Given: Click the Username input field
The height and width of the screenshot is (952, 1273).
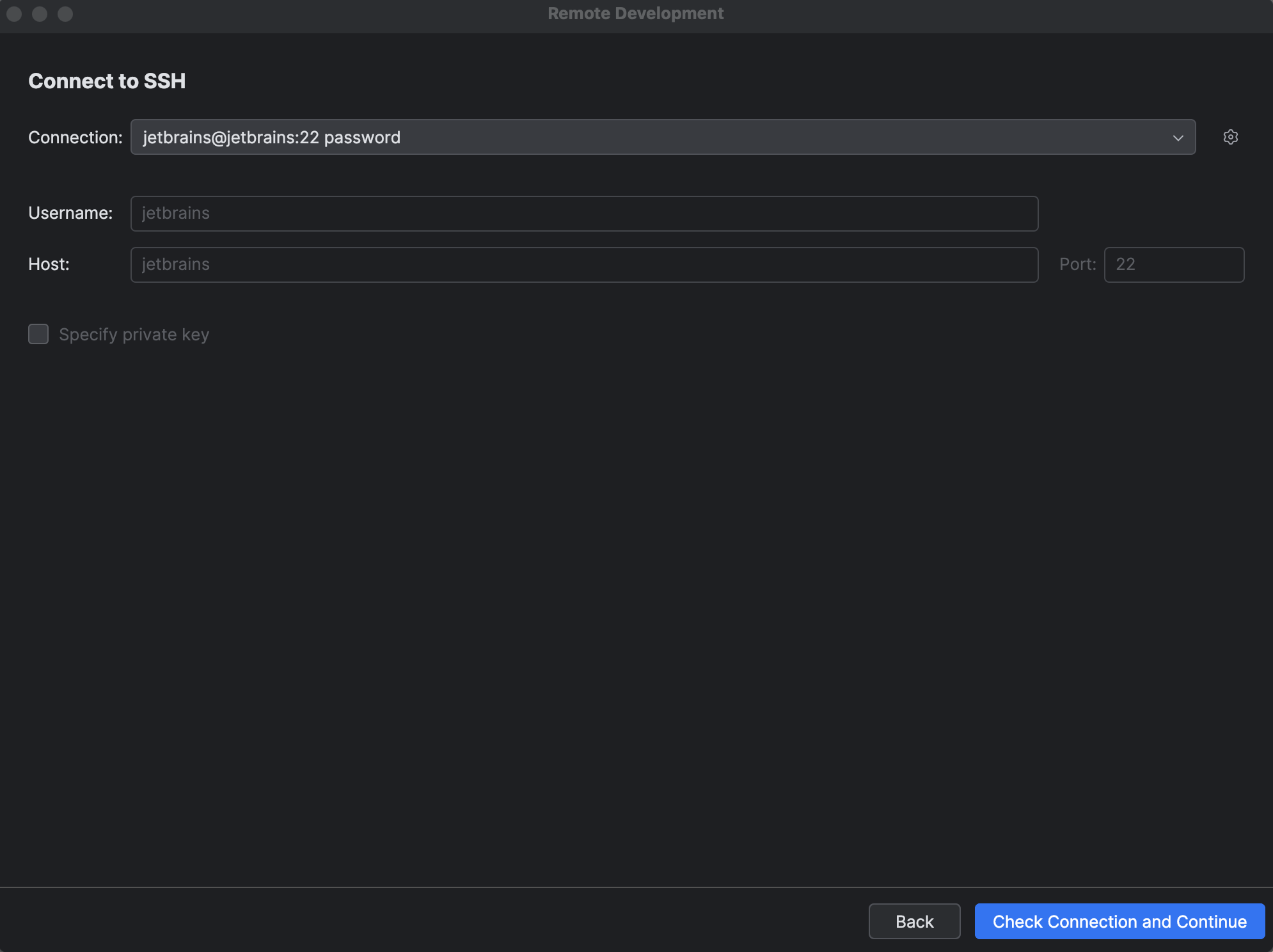Looking at the screenshot, I should tap(576, 213).
